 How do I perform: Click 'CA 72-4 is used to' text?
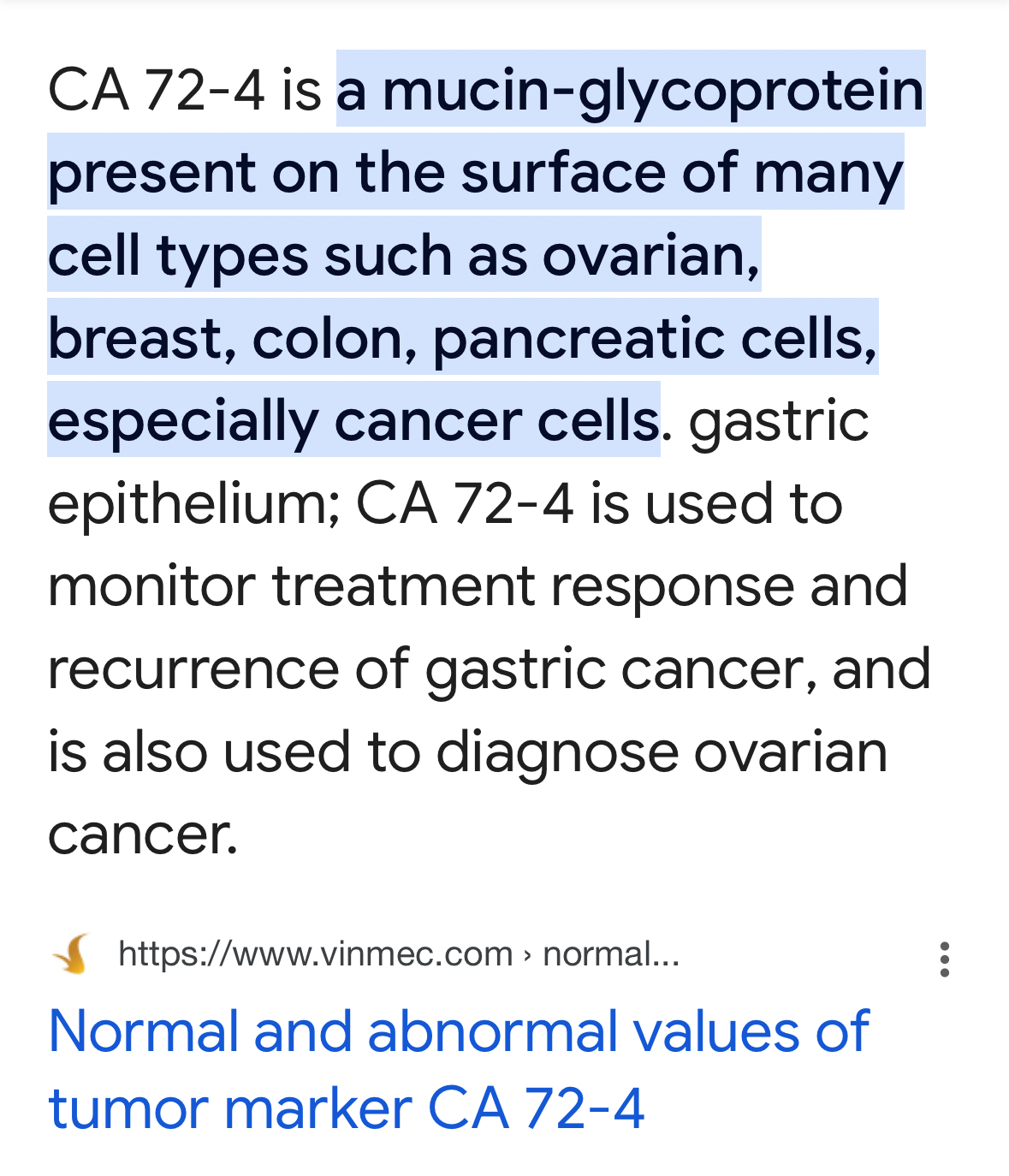click(x=599, y=503)
